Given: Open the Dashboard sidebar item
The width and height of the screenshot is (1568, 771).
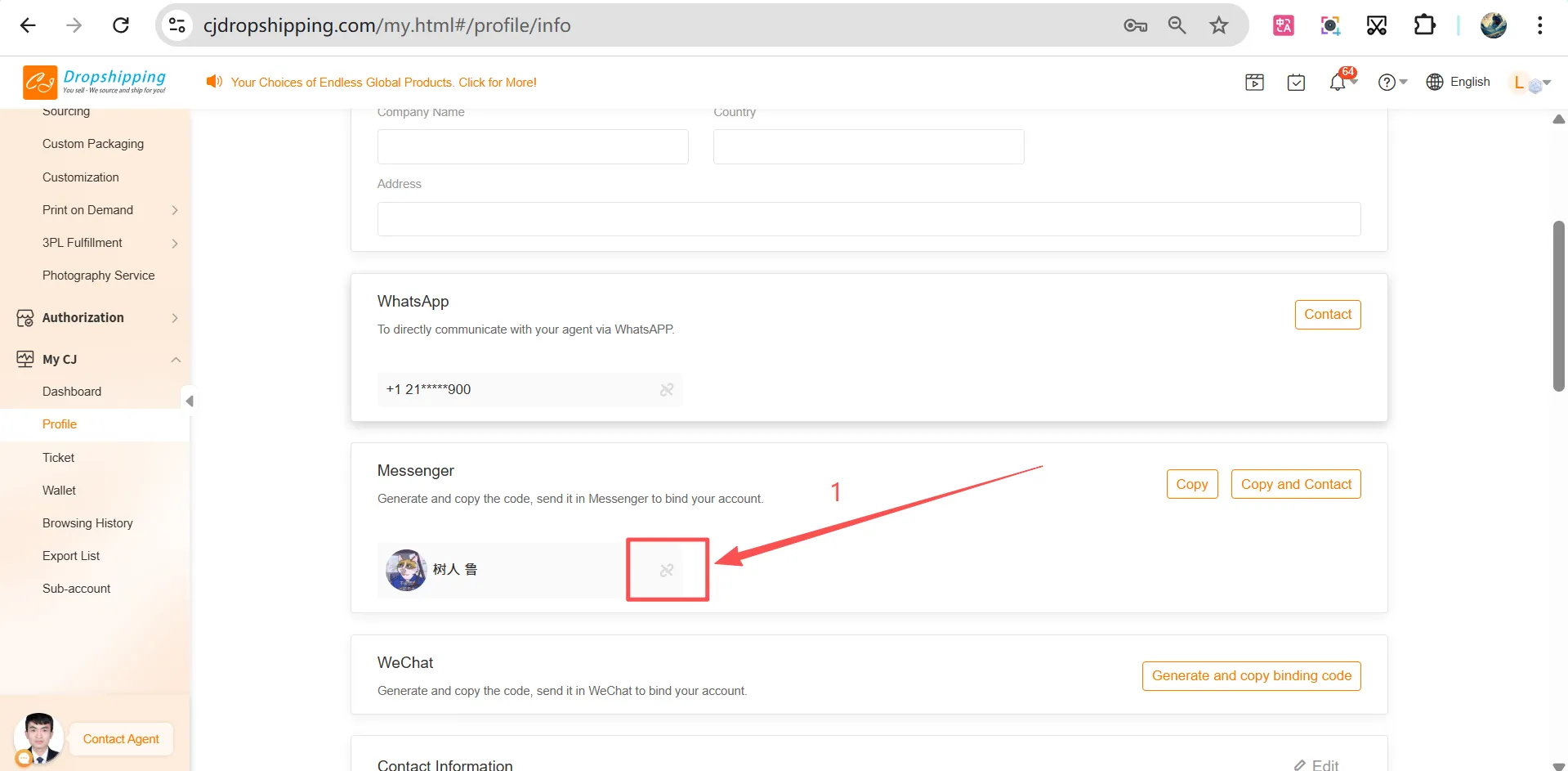Looking at the screenshot, I should point(72,392).
